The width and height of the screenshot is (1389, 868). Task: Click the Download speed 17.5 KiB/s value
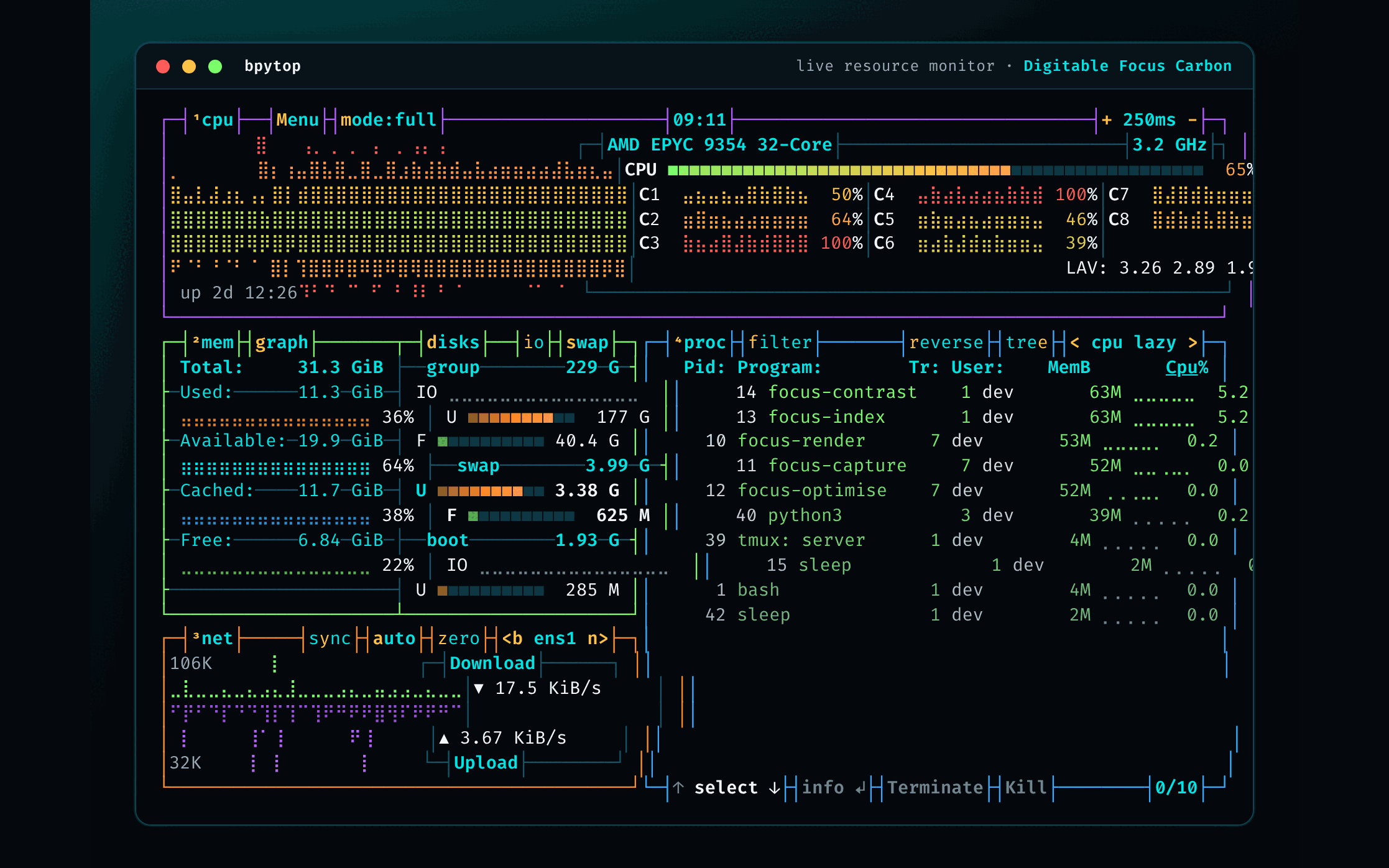tap(548, 688)
